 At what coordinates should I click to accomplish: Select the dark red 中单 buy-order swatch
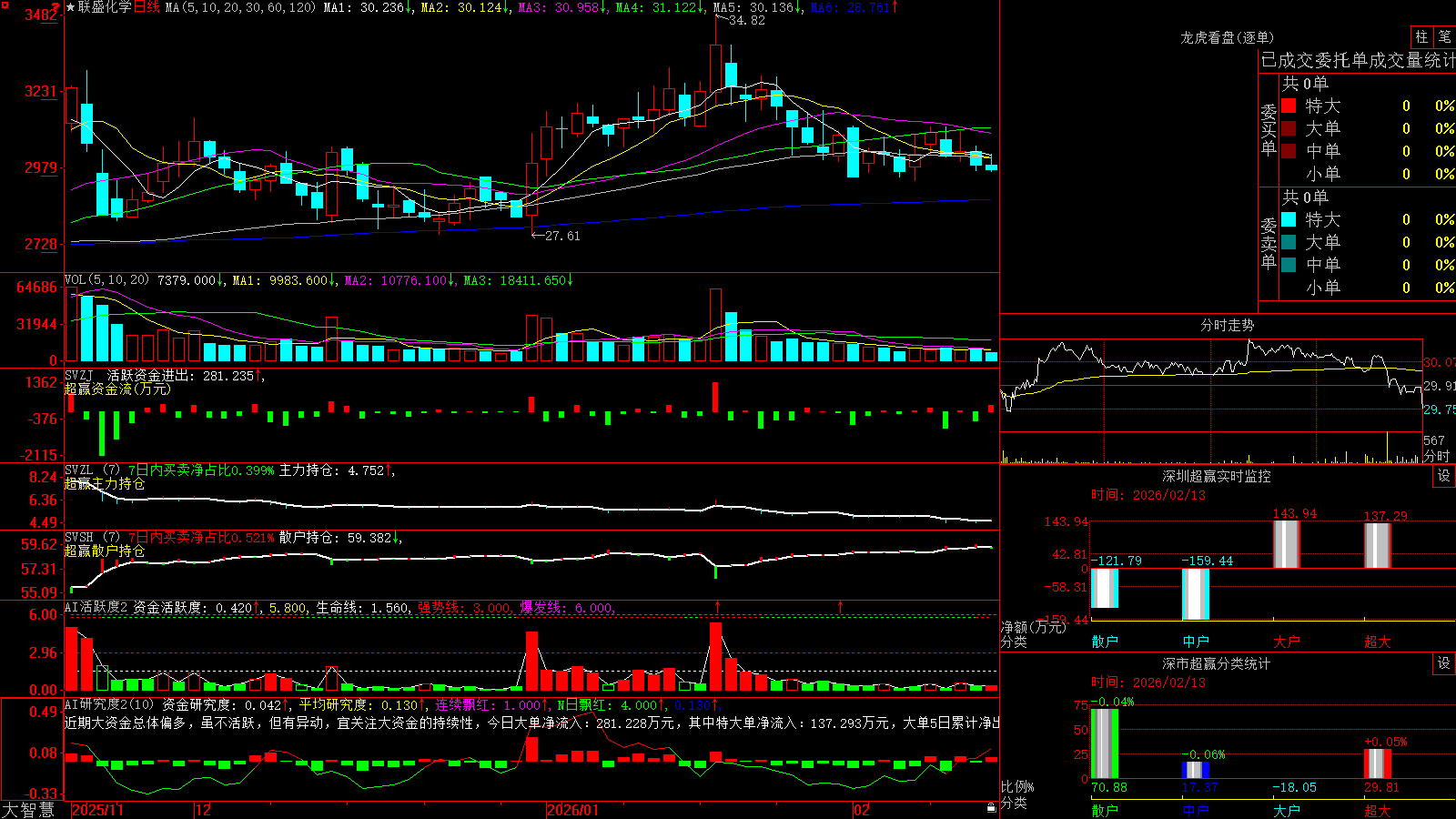pos(1289,151)
